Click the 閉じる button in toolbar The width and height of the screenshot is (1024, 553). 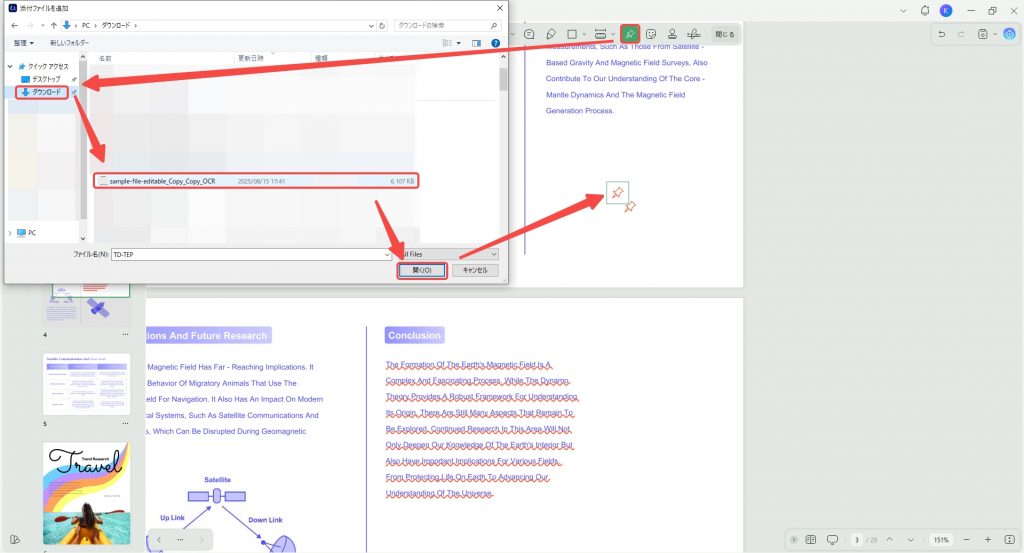(724, 34)
